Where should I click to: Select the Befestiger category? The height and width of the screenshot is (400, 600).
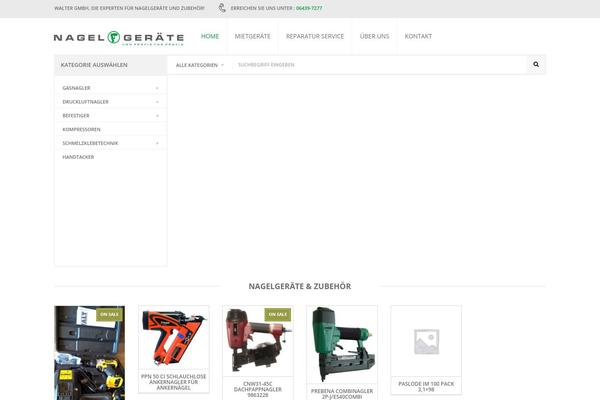[76, 116]
